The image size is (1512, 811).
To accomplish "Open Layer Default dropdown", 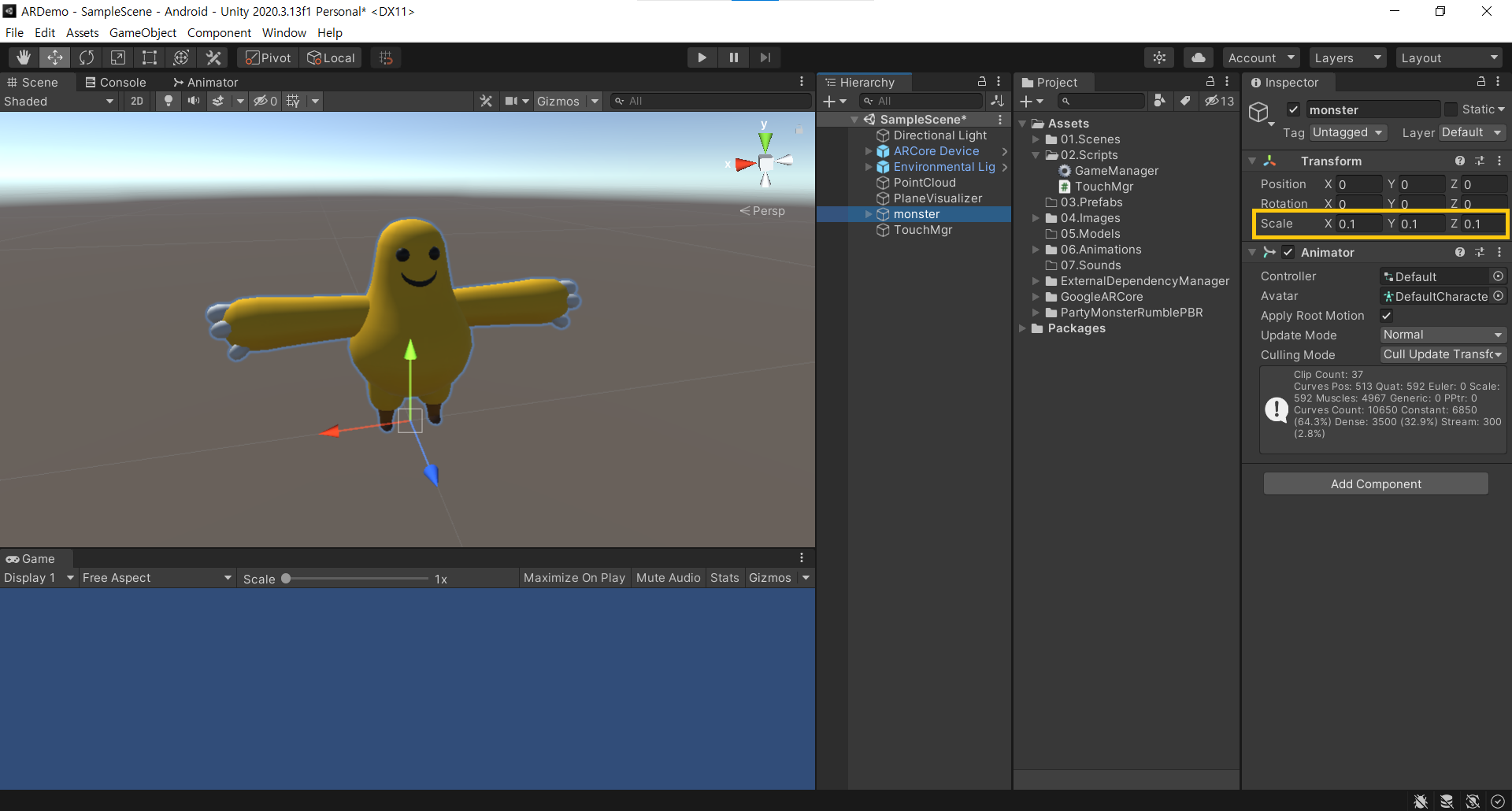I will click(1472, 132).
